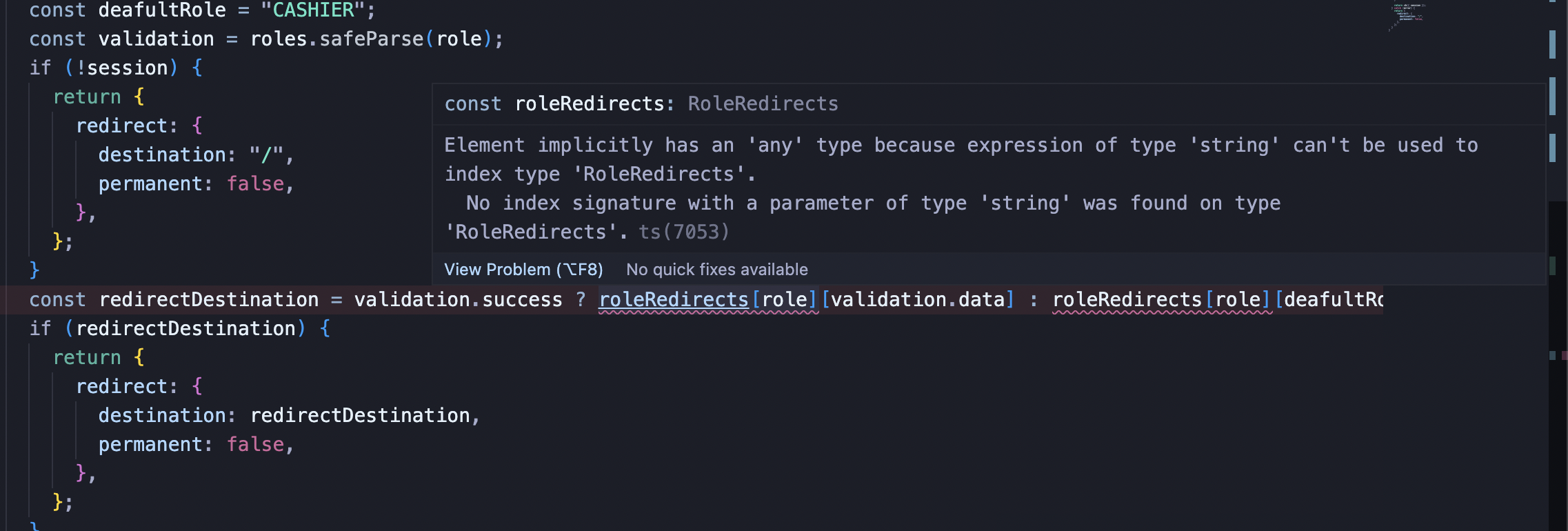This screenshot has height=531, width=1568.
Task: Click the !session condition in the if statement
Action: click(x=122, y=68)
